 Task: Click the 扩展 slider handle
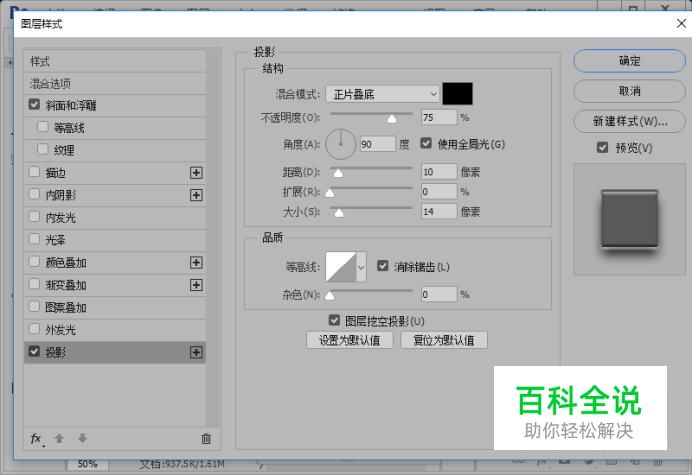pos(330,193)
